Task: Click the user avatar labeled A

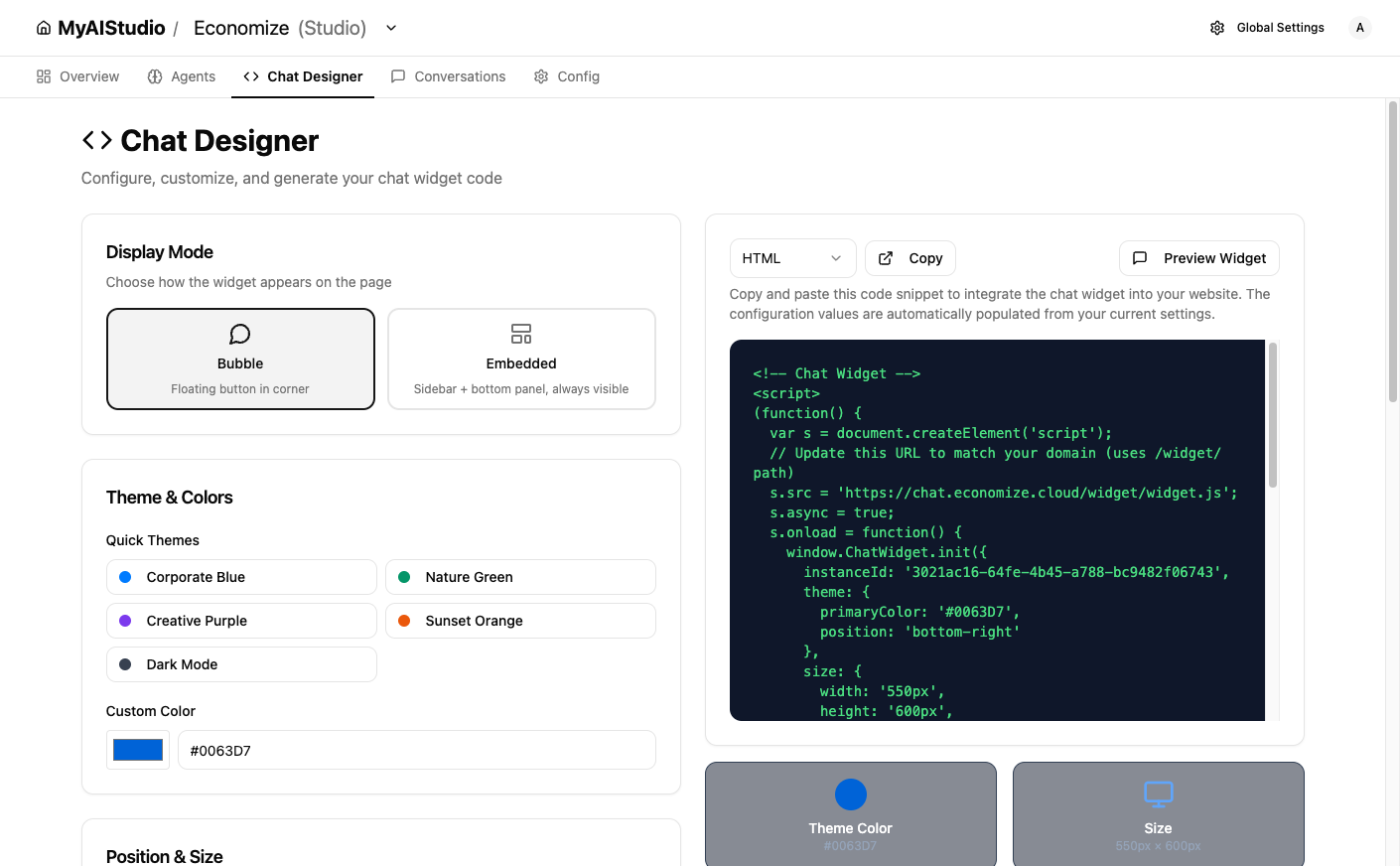Action: pos(1359,28)
